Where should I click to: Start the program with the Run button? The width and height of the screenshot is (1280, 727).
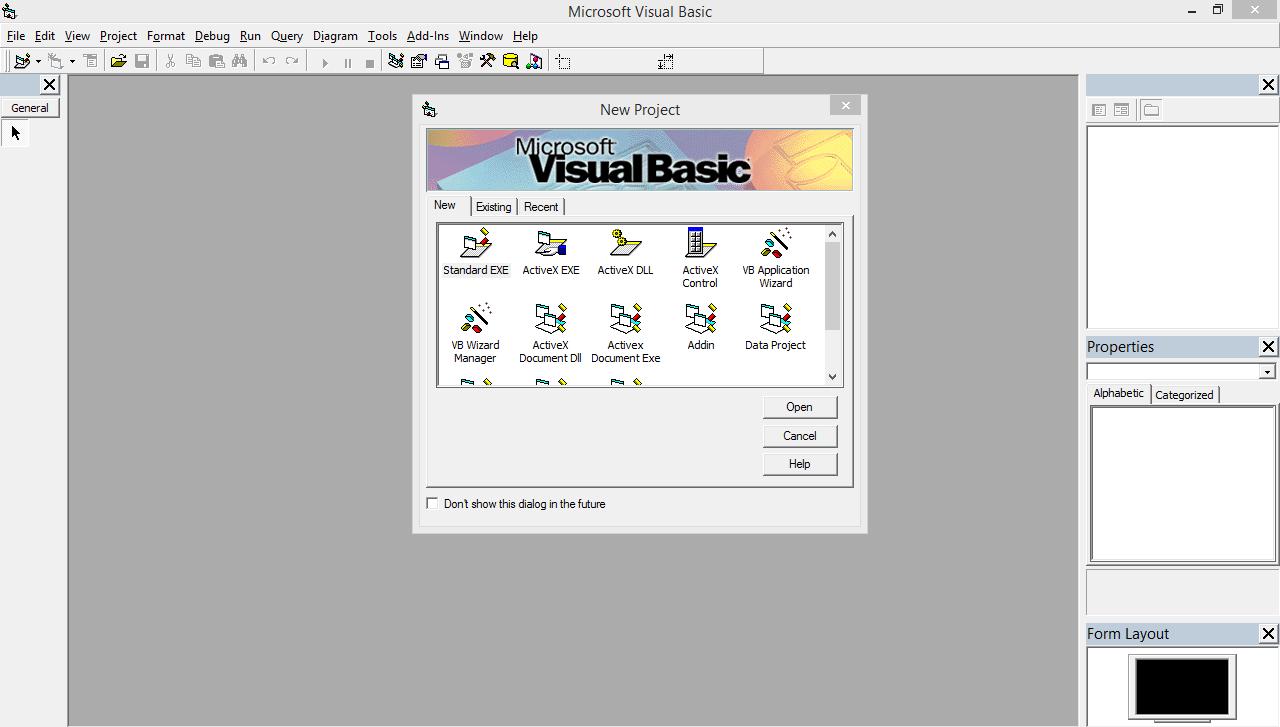click(326, 61)
